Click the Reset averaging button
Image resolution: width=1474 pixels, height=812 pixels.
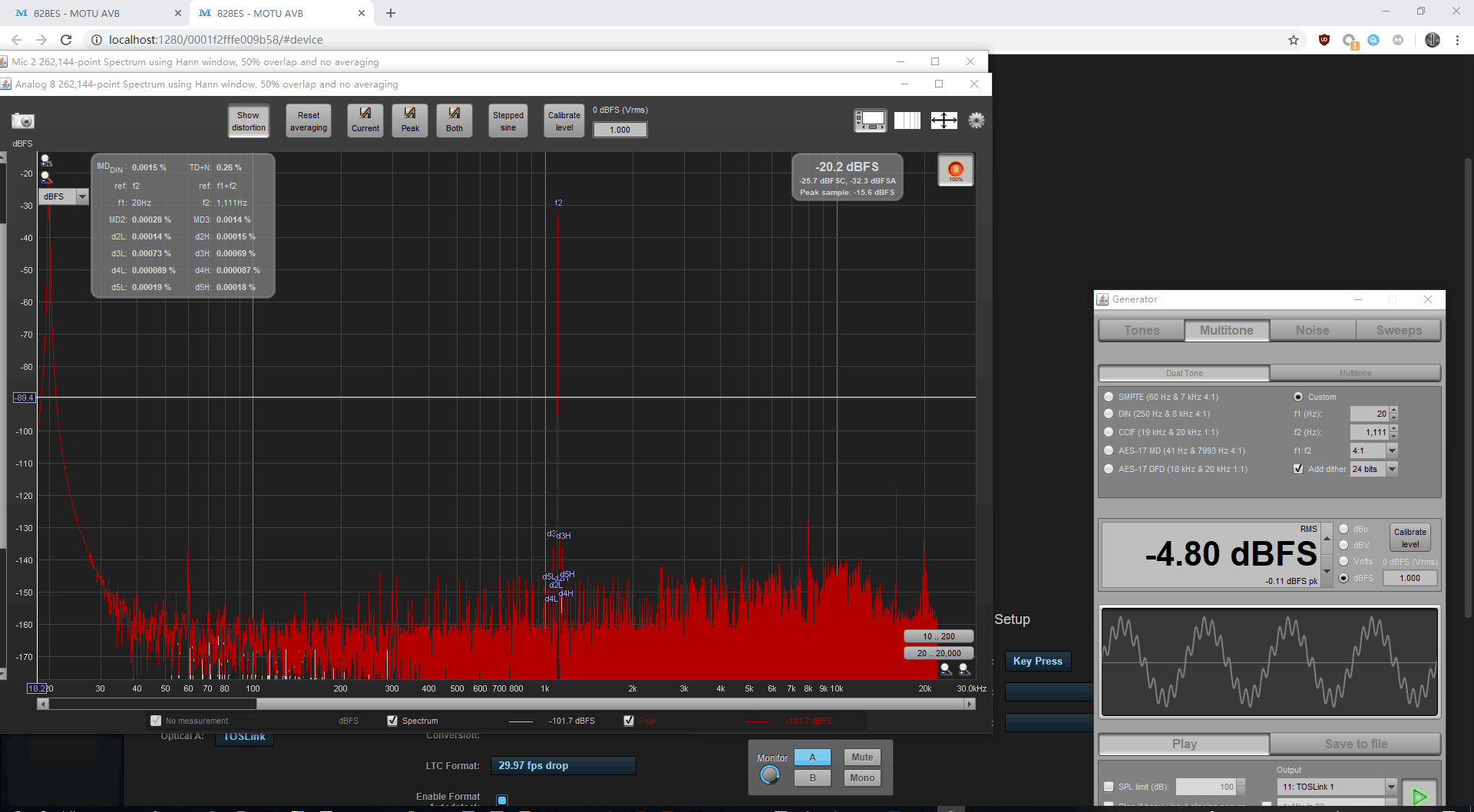(309, 121)
